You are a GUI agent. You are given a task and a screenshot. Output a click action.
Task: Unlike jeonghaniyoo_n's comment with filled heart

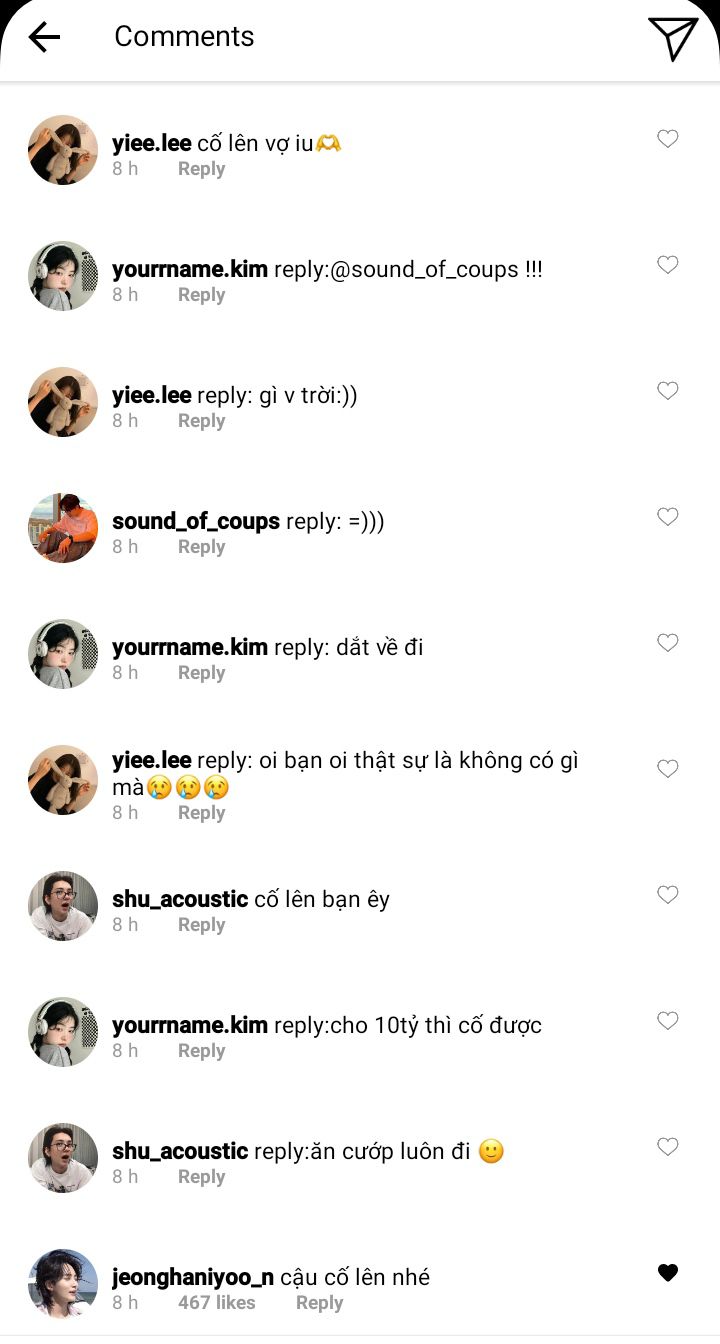668,1273
